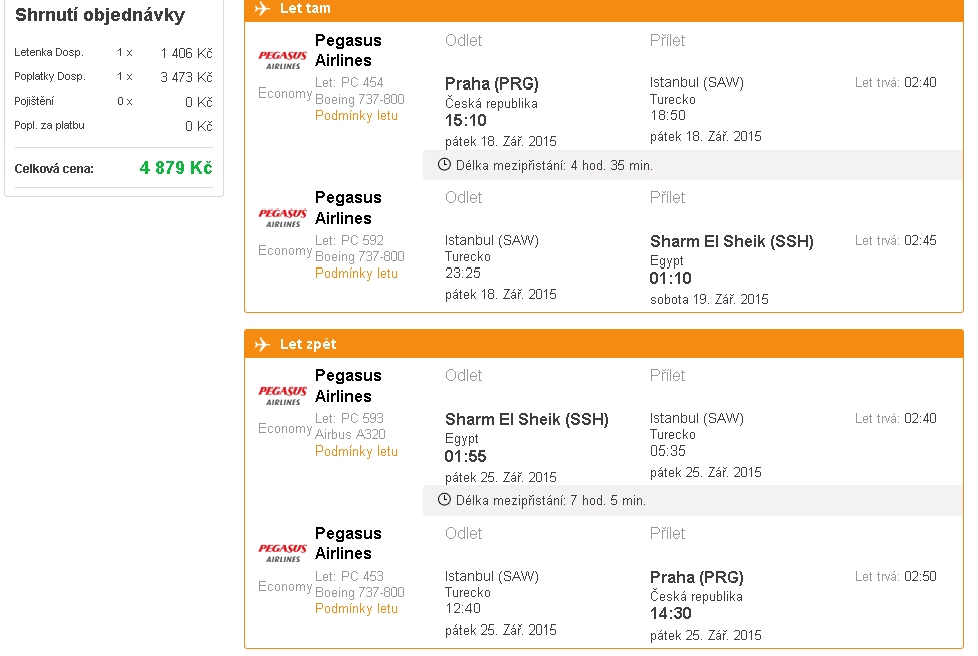Viewport: 978px width, 656px height.
Task: Click the Poplatky Dosp. fee row
Action: click(114, 77)
